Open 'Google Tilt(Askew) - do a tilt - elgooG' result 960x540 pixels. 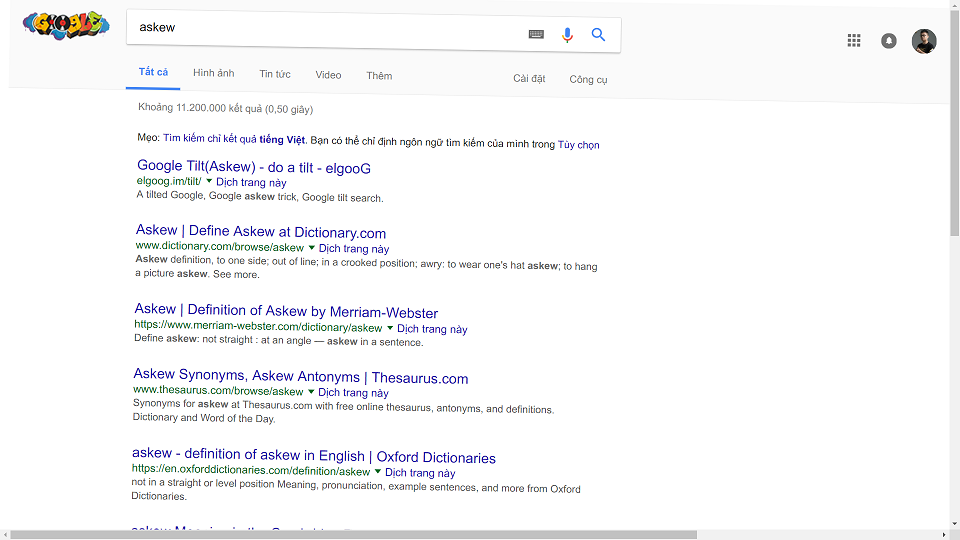[254, 167]
